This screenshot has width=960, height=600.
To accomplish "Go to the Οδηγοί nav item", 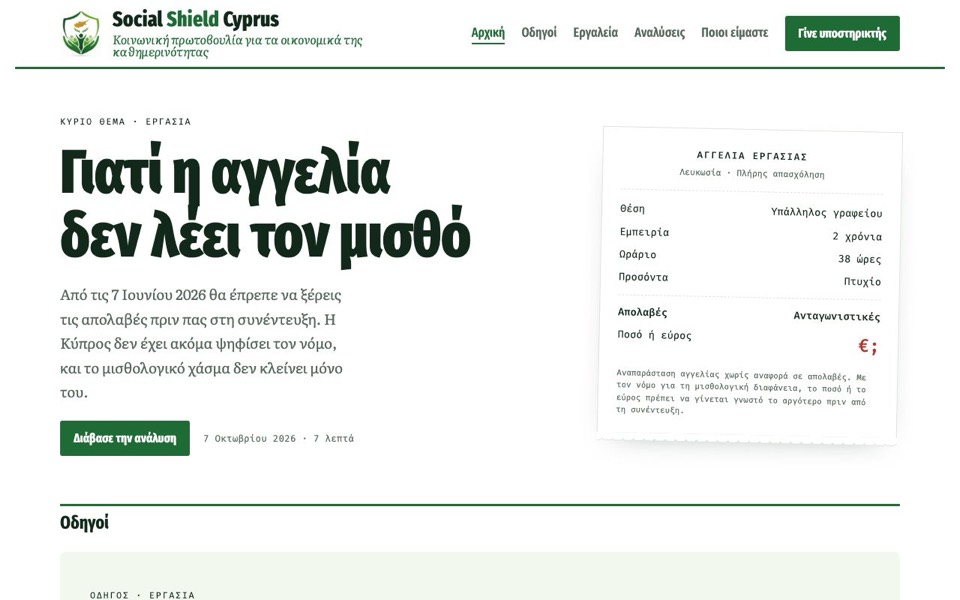I will tap(539, 32).
